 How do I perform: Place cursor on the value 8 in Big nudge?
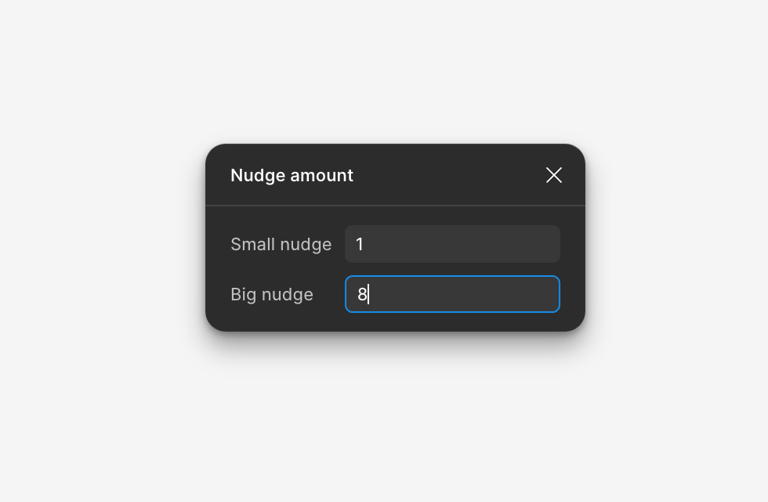362,294
